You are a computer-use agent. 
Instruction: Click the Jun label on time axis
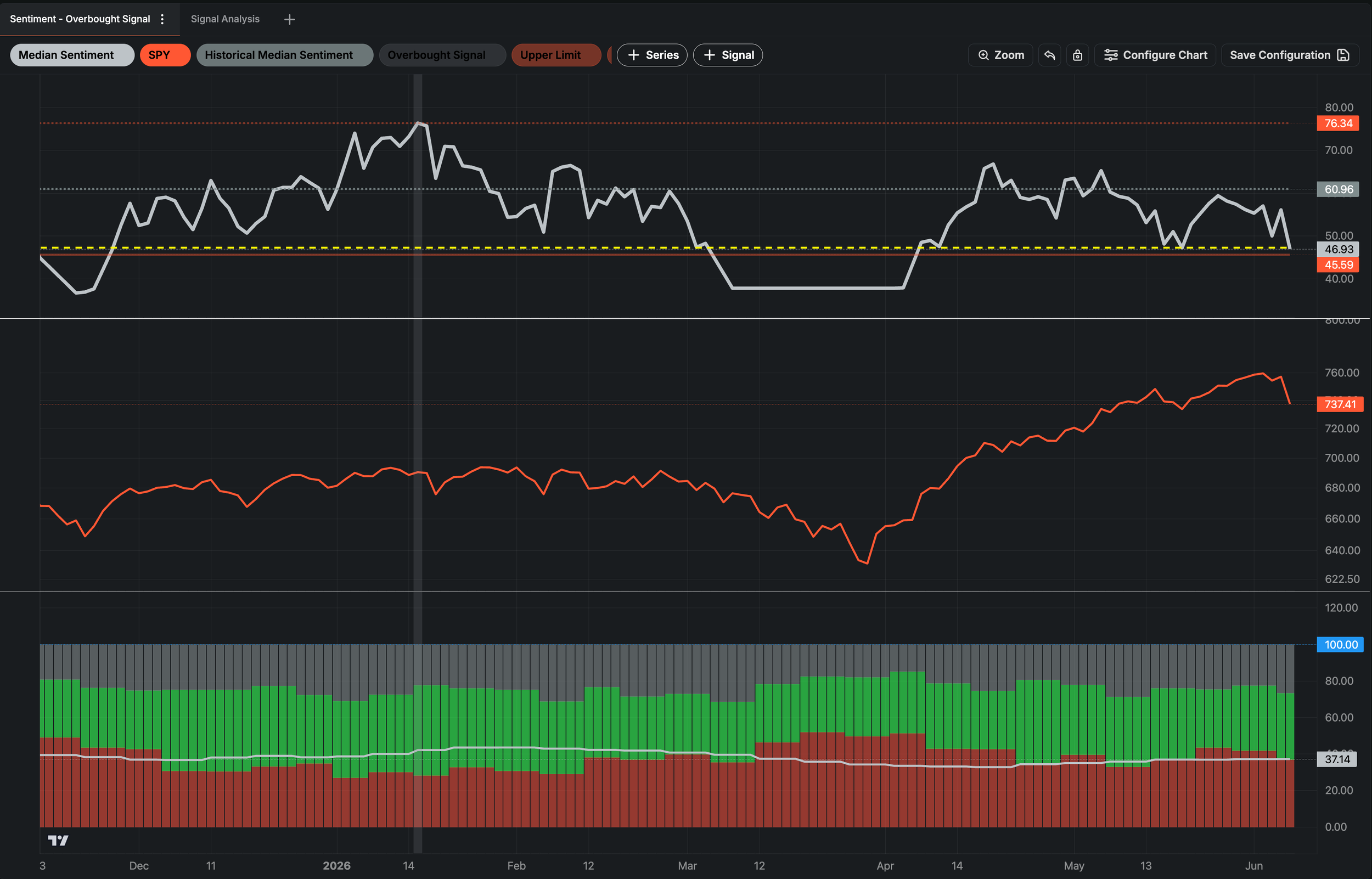click(1254, 865)
